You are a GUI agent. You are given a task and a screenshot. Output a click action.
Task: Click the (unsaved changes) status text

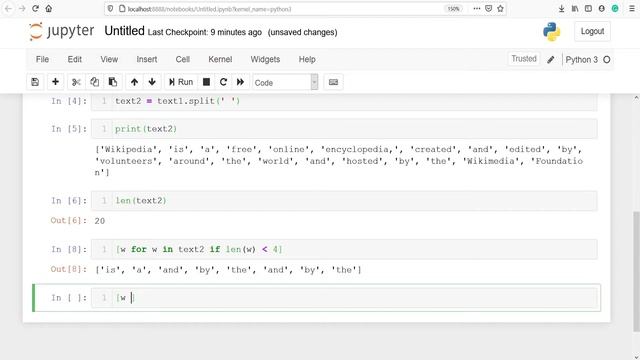tap(302, 32)
